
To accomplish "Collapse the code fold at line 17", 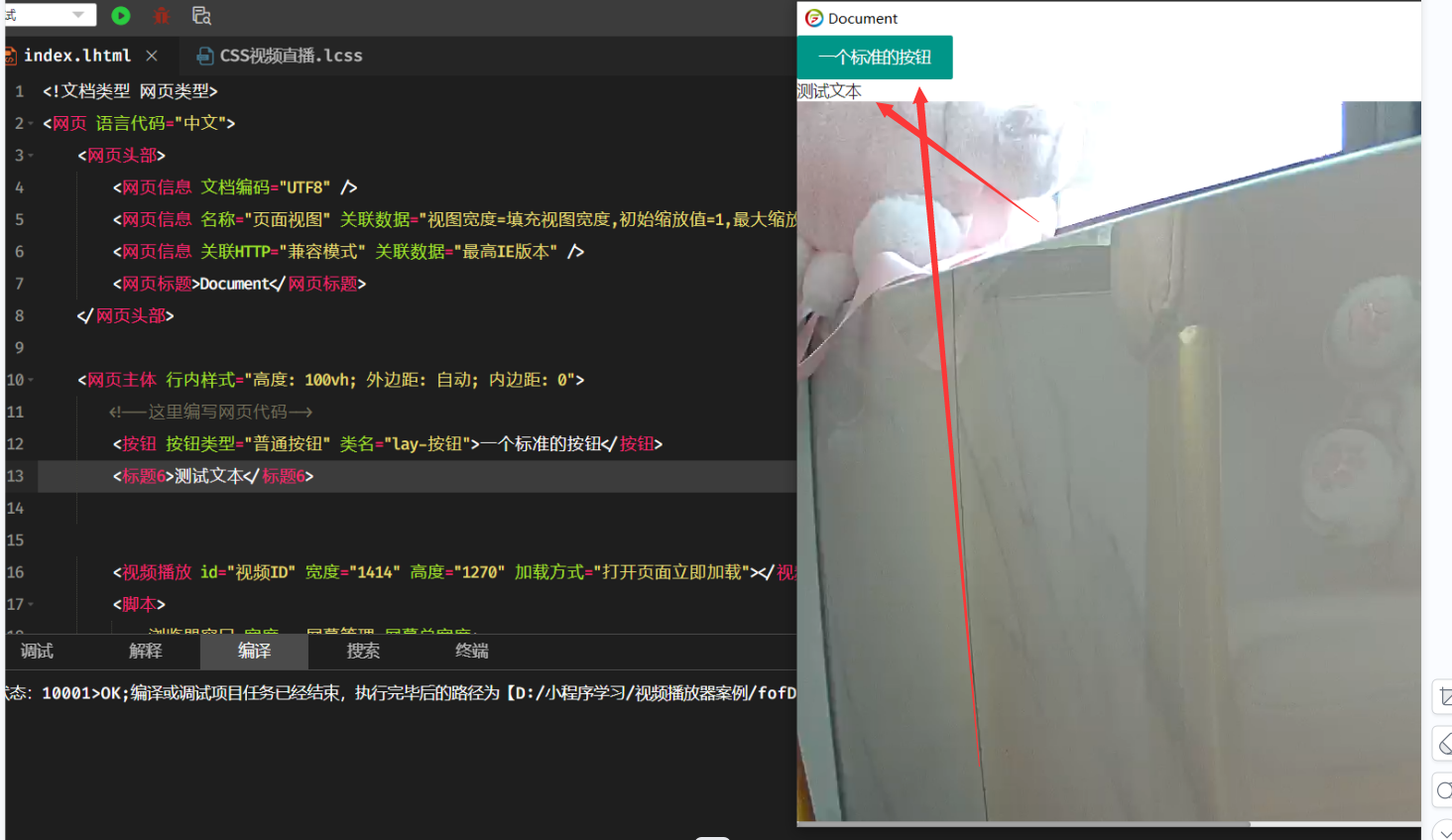I will coord(31,604).
